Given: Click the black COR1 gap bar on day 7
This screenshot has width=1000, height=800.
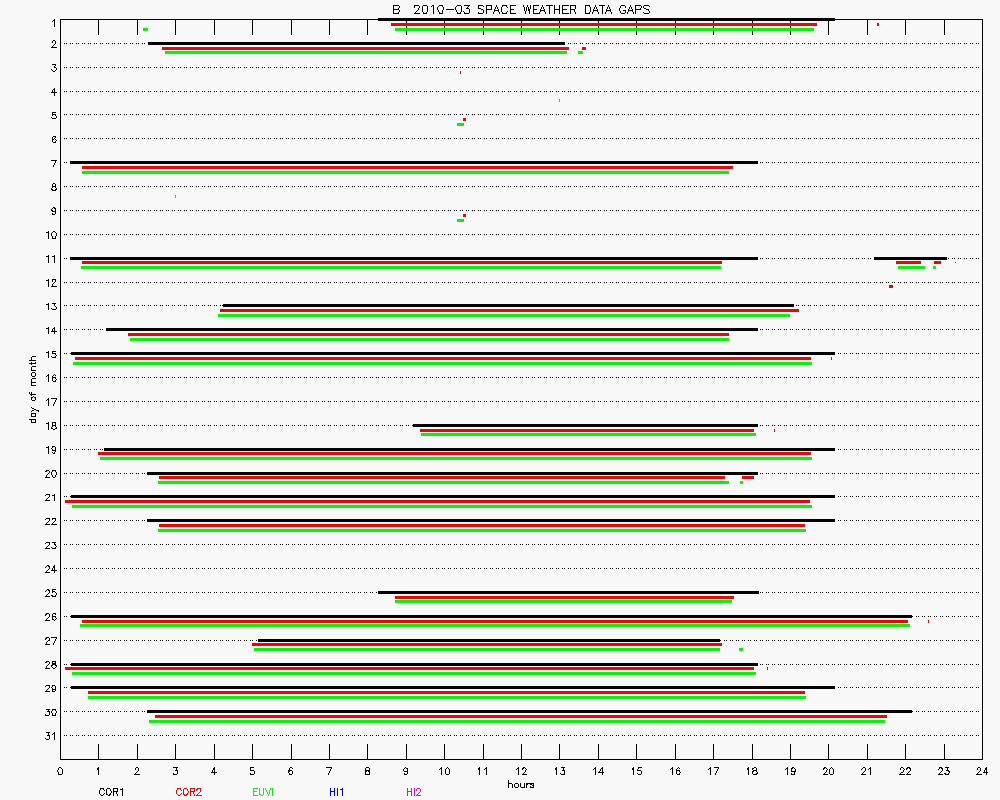Looking at the screenshot, I should [x=414, y=162].
